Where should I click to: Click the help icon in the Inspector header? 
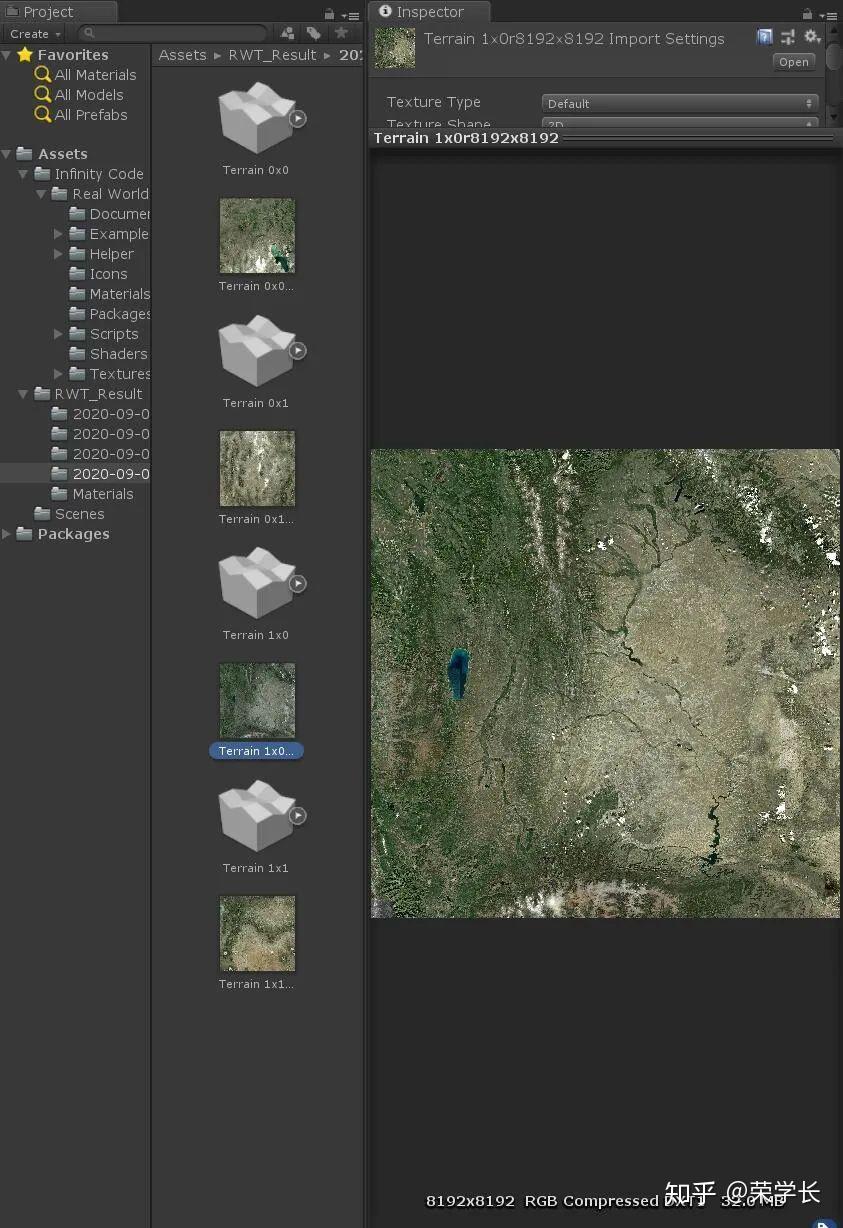click(x=764, y=36)
